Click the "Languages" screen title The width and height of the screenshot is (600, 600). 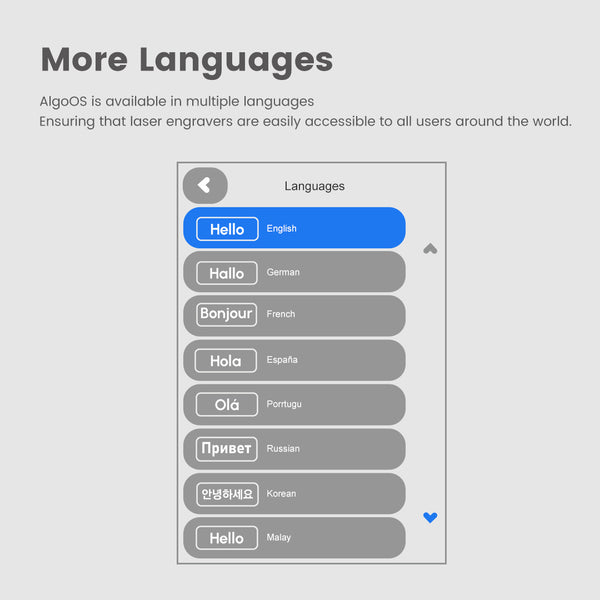tap(314, 186)
